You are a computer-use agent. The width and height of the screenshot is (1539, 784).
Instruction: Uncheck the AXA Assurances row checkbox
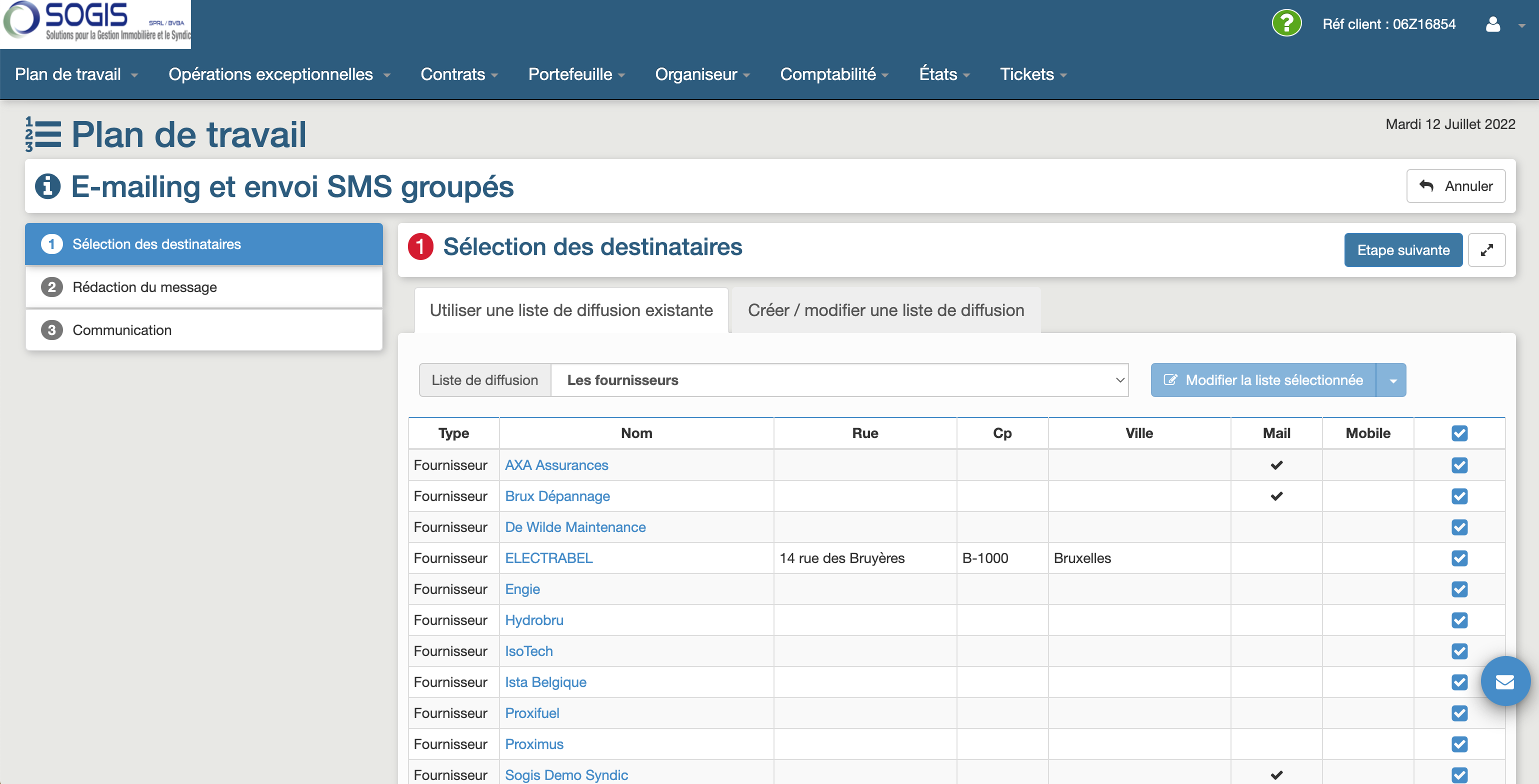coord(1459,465)
